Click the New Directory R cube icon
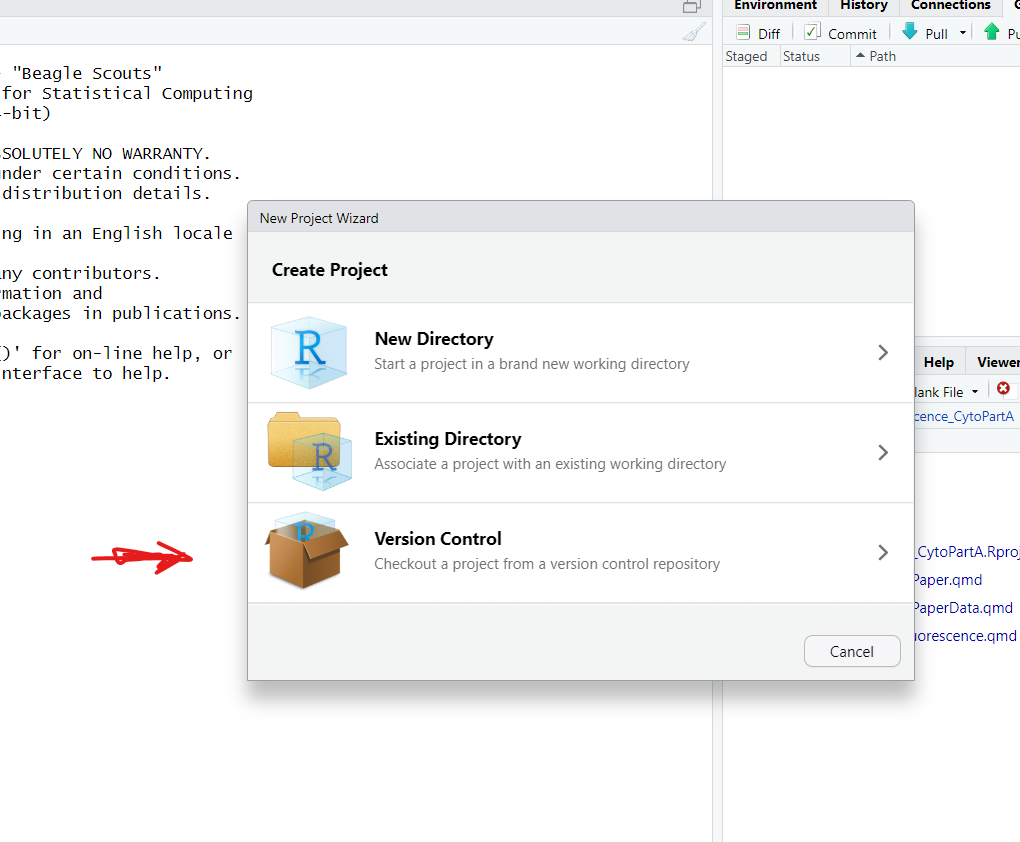The width and height of the screenshot is (1020, 842). [x=310, y=352]
